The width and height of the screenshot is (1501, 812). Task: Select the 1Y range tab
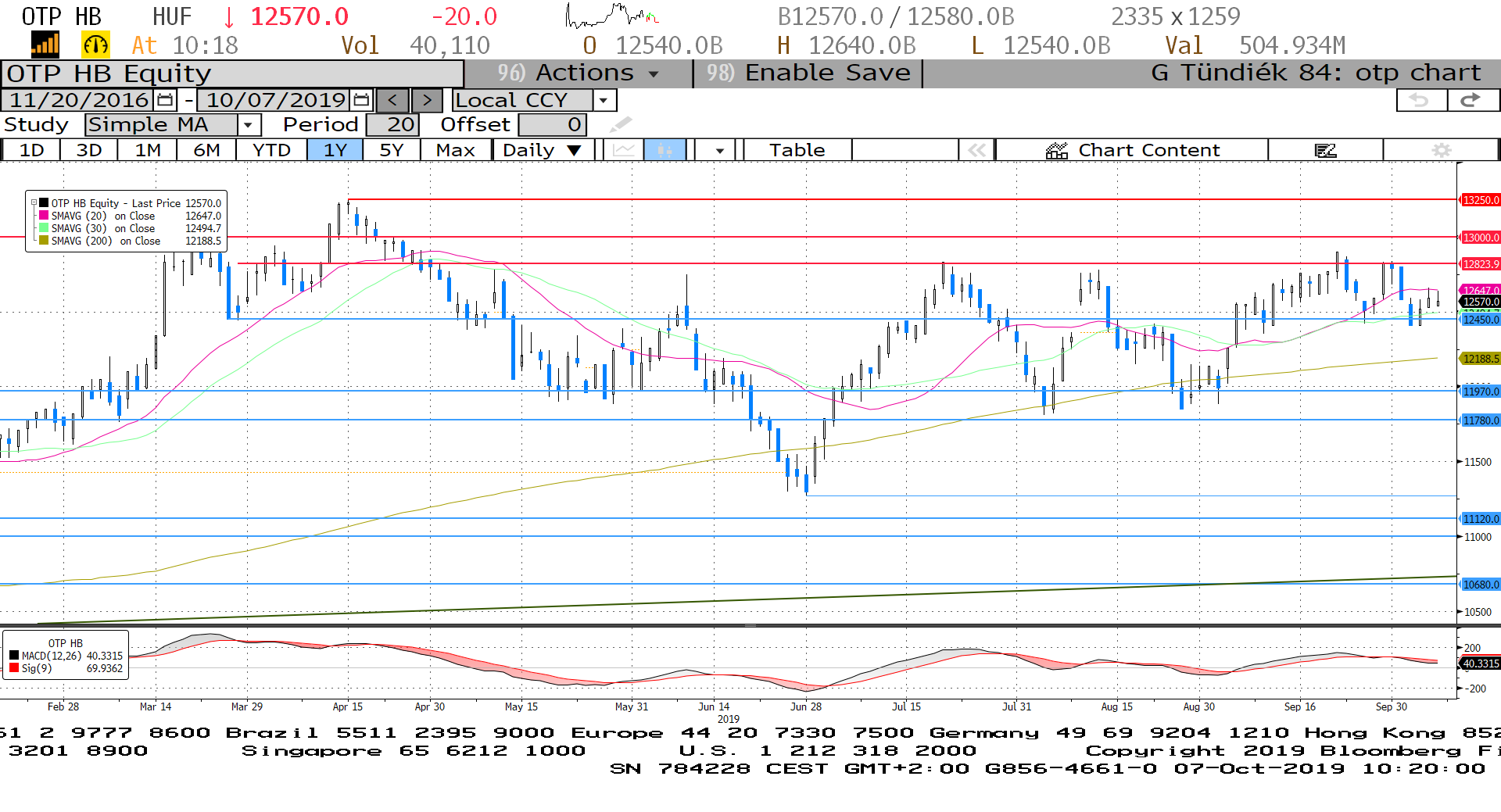click(x=335, y=150)
